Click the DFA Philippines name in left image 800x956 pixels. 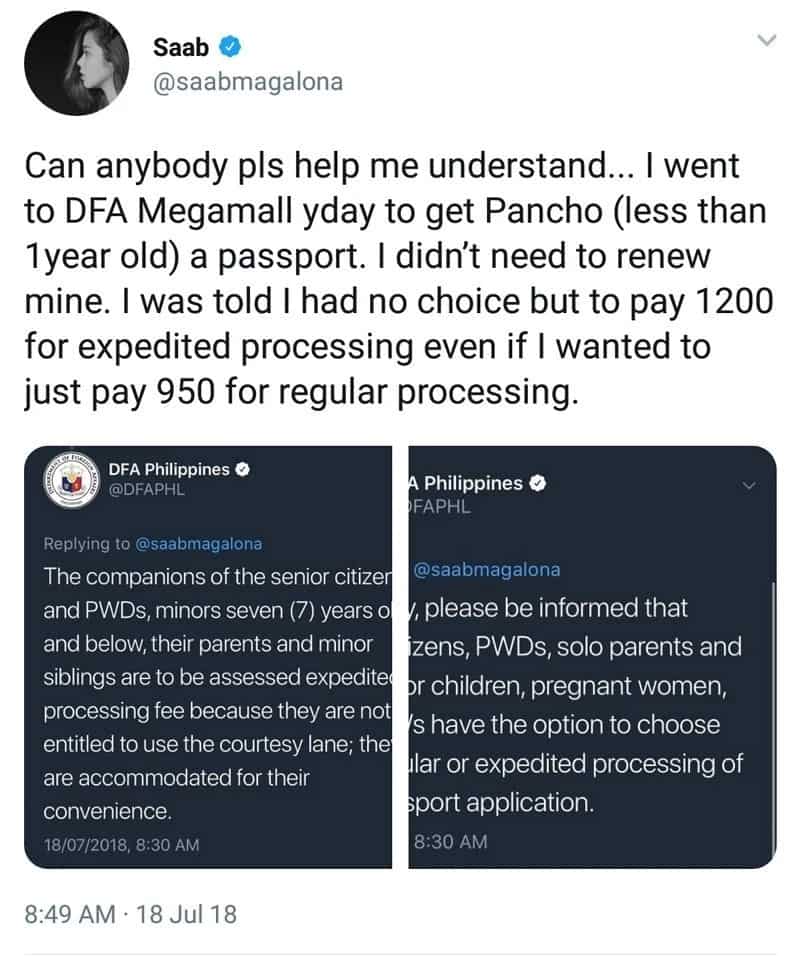click(x=169, y=469)
